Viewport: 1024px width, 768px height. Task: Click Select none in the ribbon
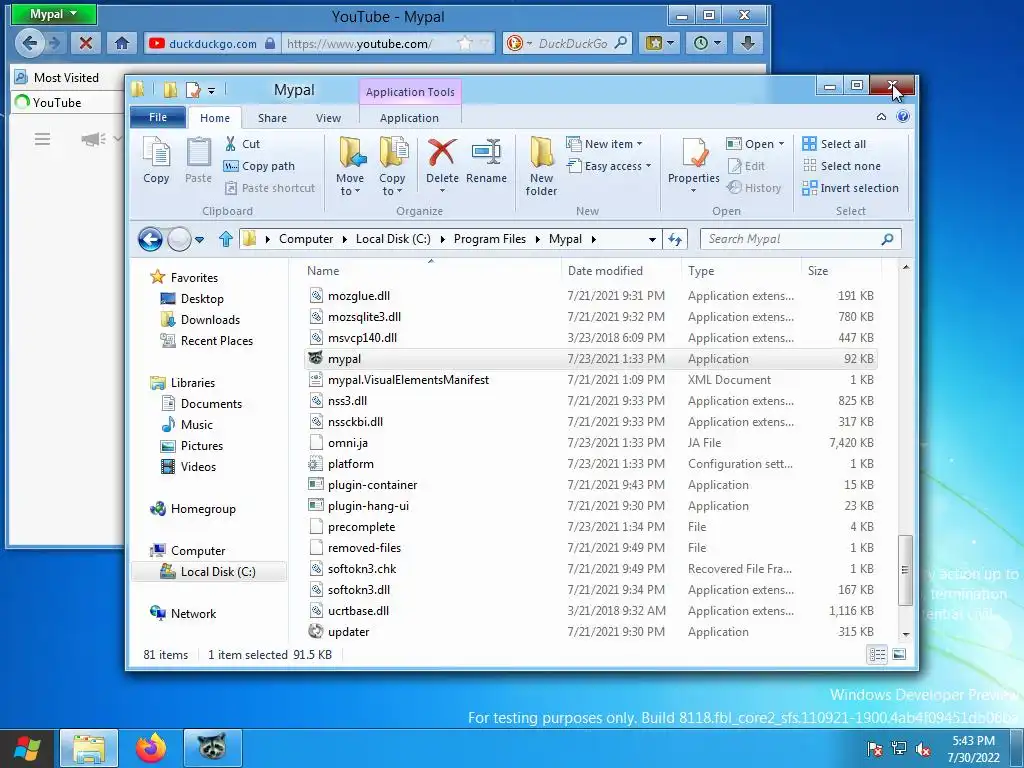point(842,166)
